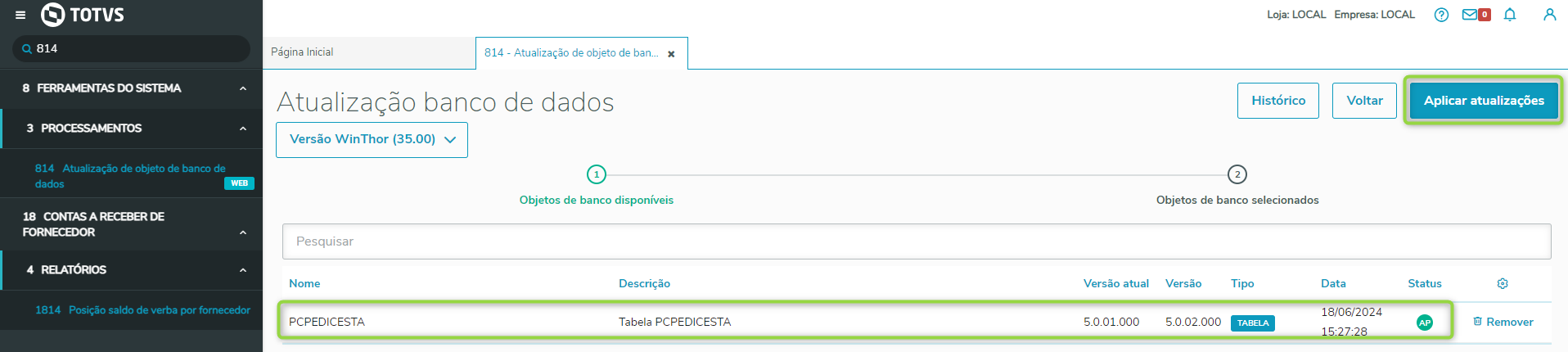The width and height of the screenshot is (1568, 352).
Task: Open the help question mark icon
Action: (x=1441, y=15)
